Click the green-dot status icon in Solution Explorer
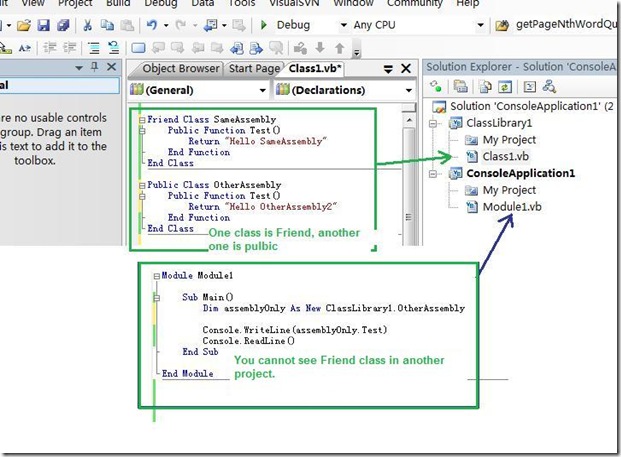This screenshot has width=621, height=457. [436, 86]
